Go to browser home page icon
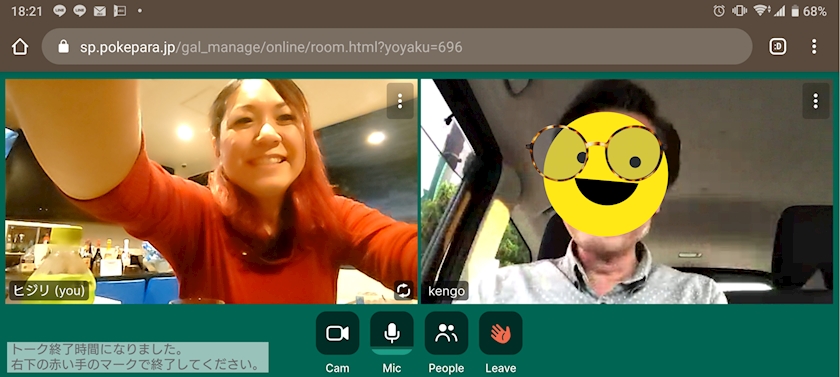Viewport: 840px width, 377px height. [x=20, y=47]
